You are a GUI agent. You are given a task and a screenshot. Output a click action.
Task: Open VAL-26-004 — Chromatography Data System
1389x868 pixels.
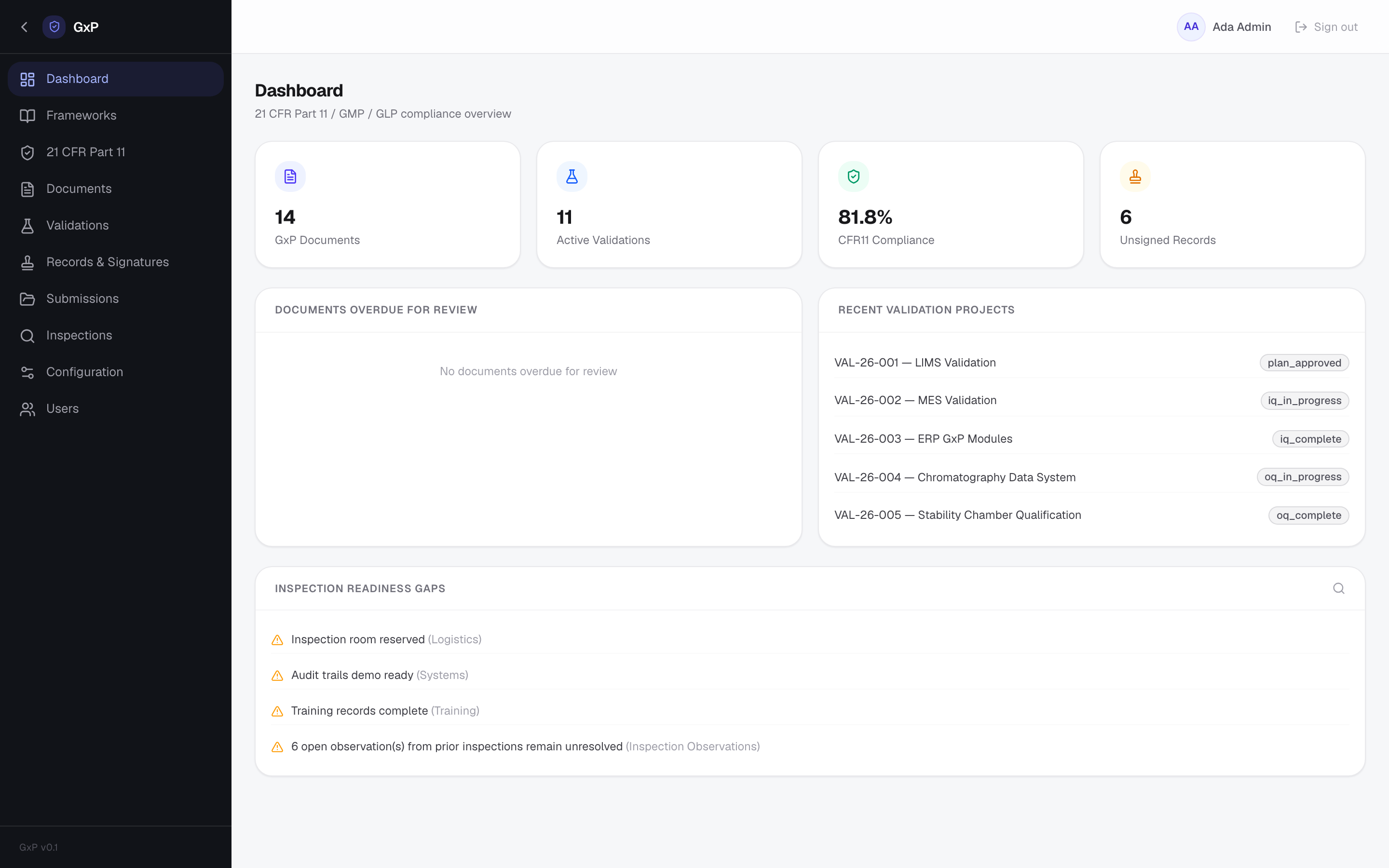(955, 477)
